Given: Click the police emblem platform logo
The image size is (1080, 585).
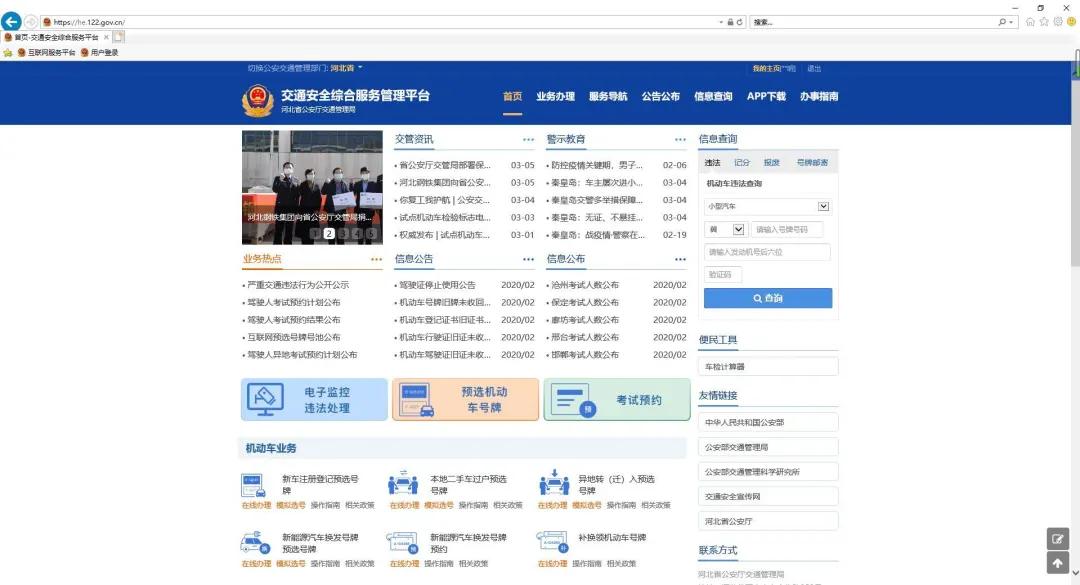Looking at the screenshot, I should click(256, 96).
